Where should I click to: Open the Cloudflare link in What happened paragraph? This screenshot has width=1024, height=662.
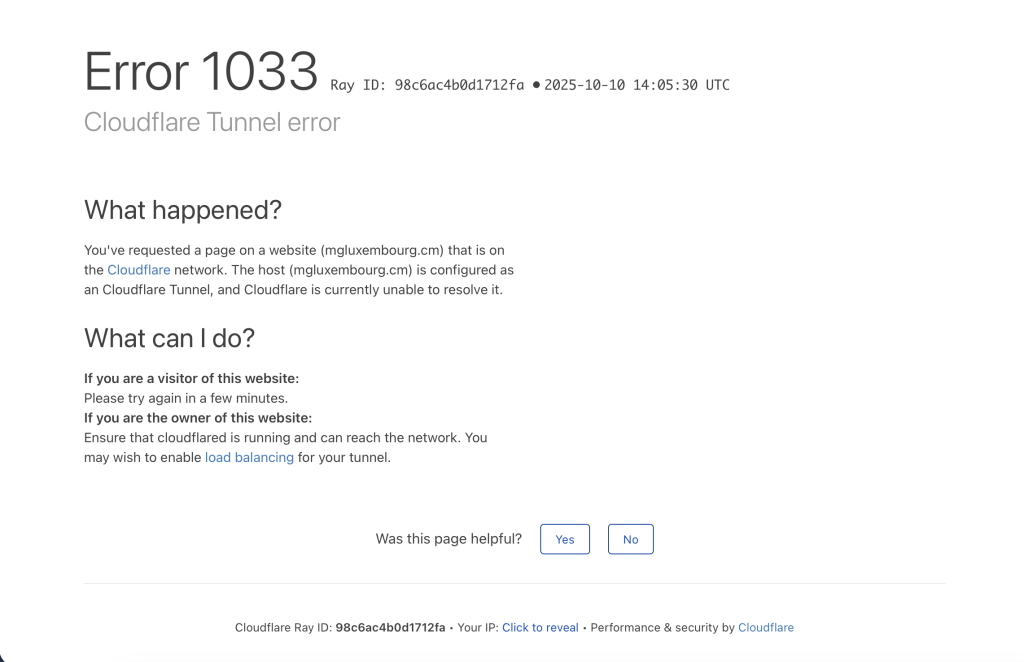click(139, 270)
